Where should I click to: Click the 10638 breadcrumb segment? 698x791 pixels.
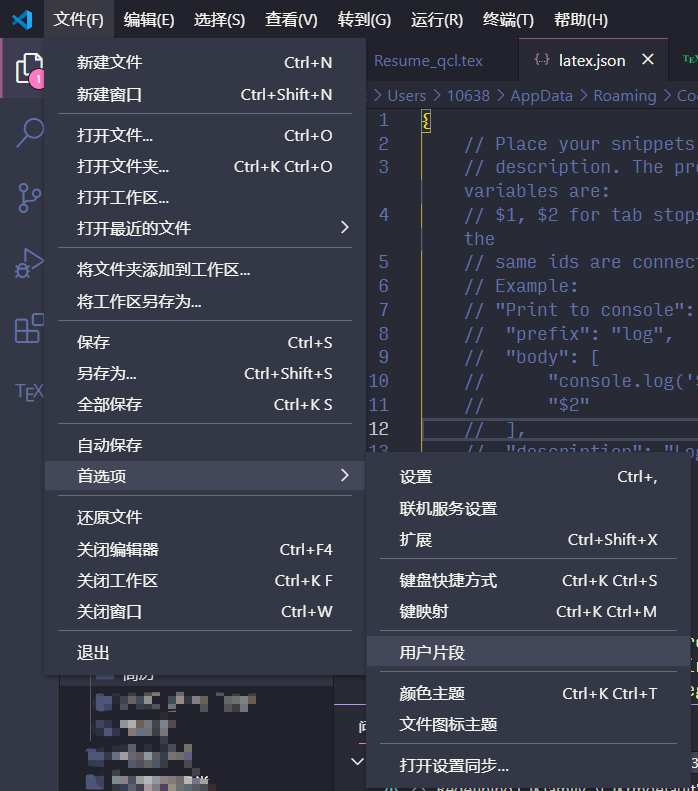[468, 95]
